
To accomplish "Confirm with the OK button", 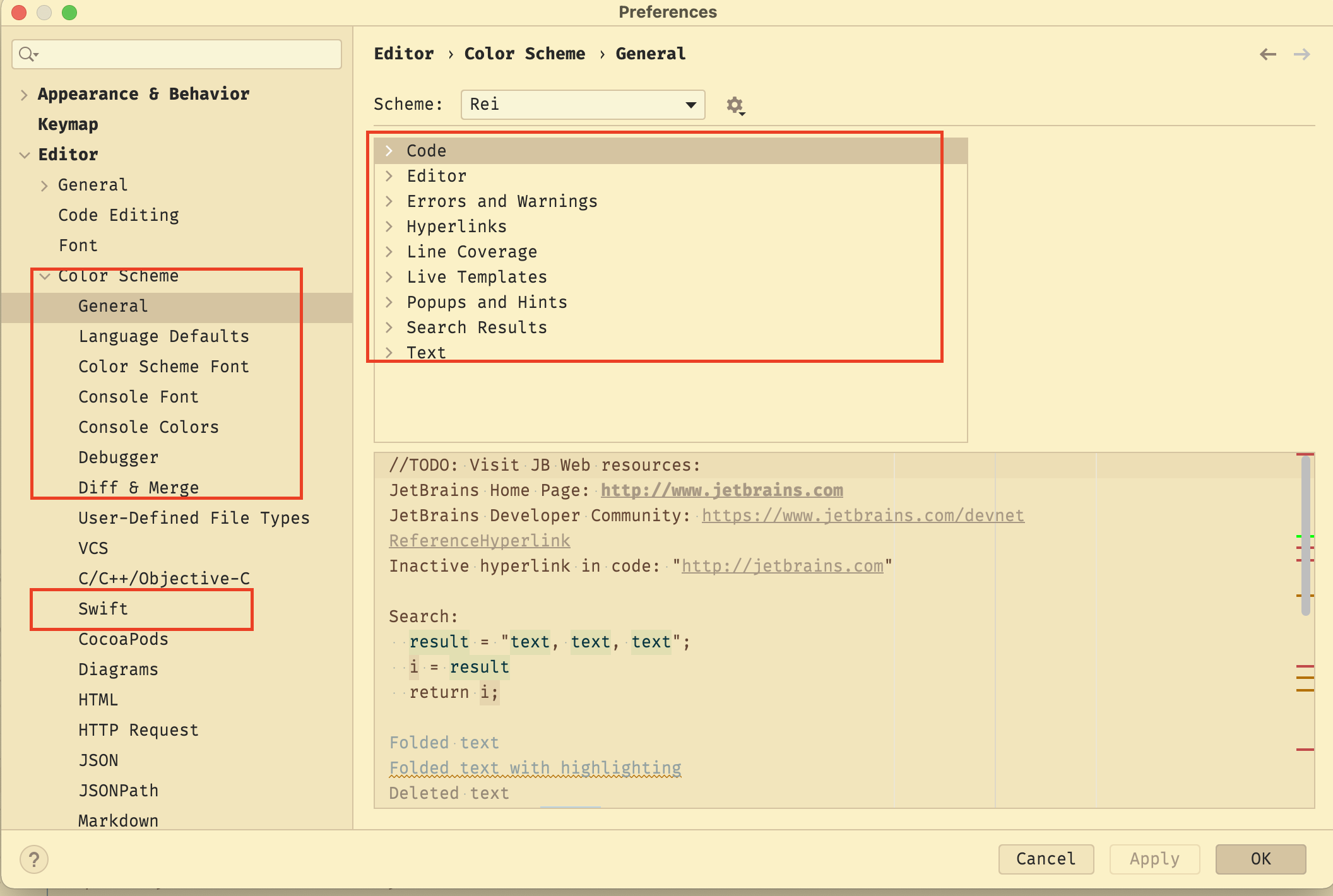I will pyautogui.click(x=1260, y=859).
